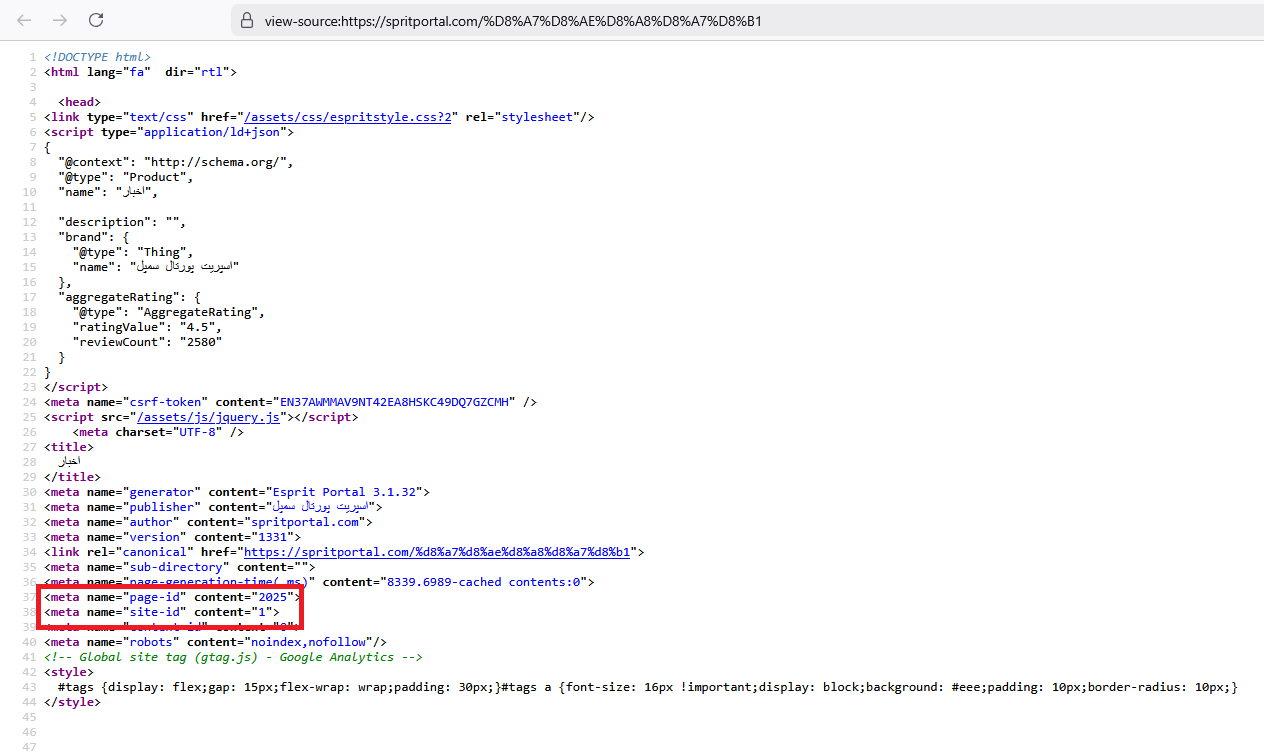
Task: Click the Google Analytics comment line
Action: [232, 657]
